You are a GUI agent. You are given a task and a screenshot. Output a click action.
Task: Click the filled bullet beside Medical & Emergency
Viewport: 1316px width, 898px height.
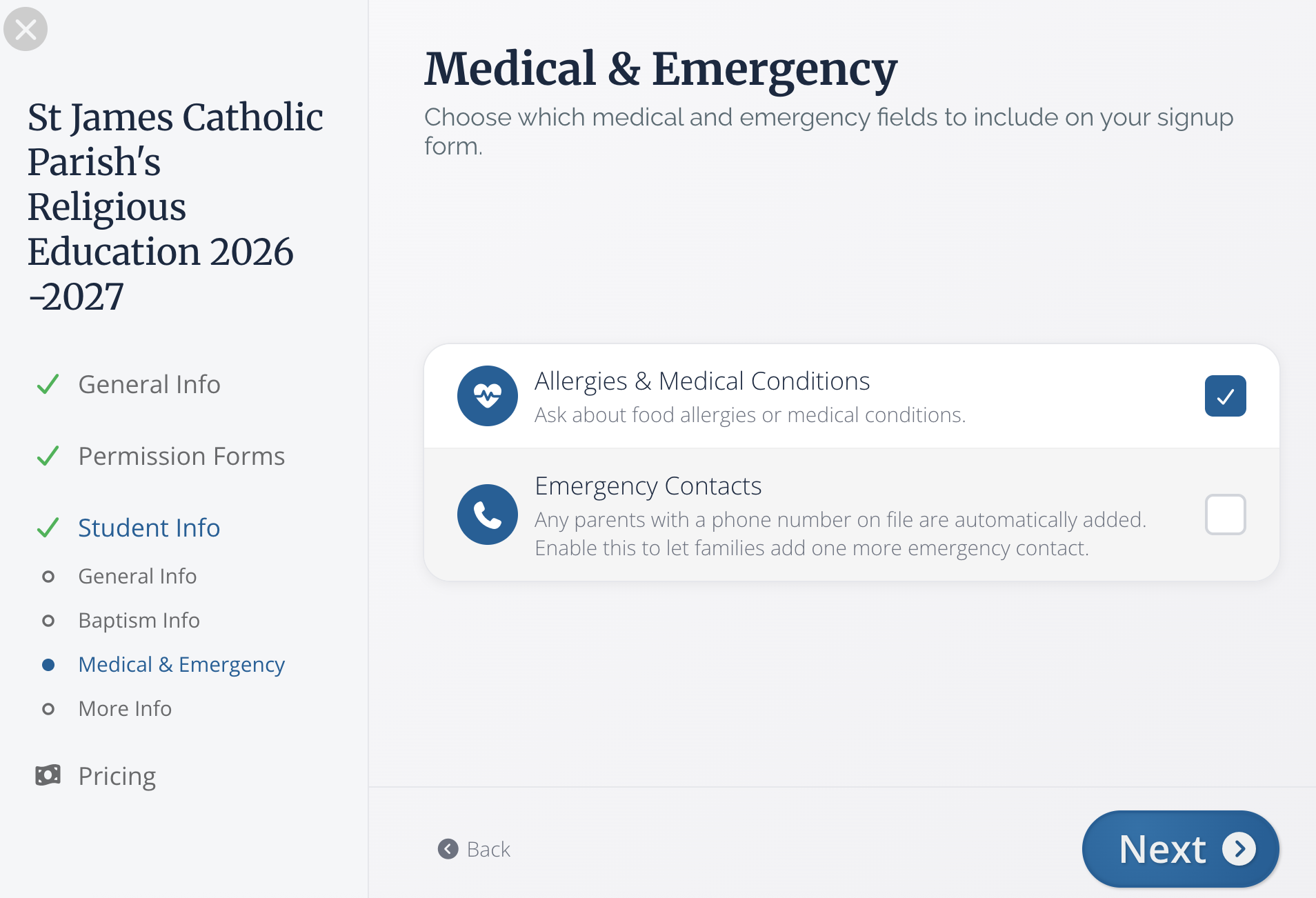[48, 665]
